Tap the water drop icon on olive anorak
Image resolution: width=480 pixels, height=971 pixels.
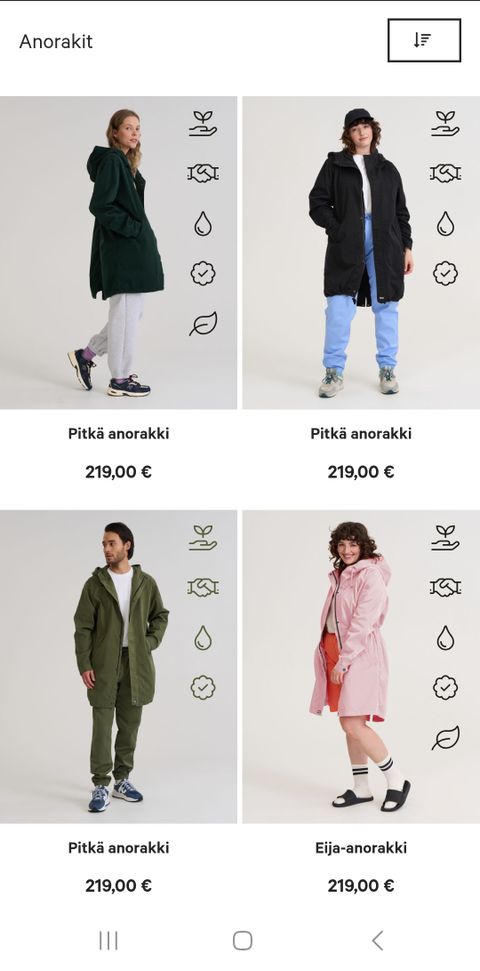tap(203, 638)
